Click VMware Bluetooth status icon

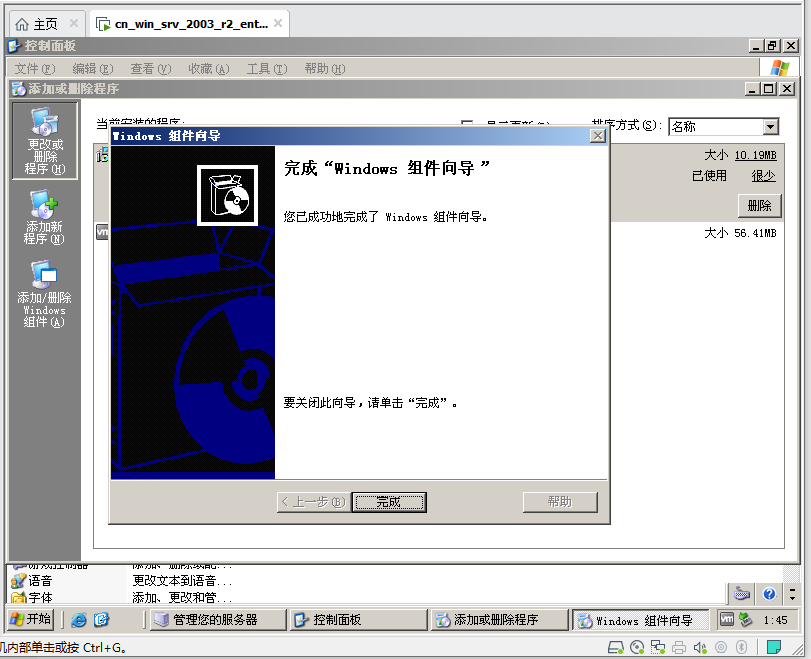click(742, 647)
